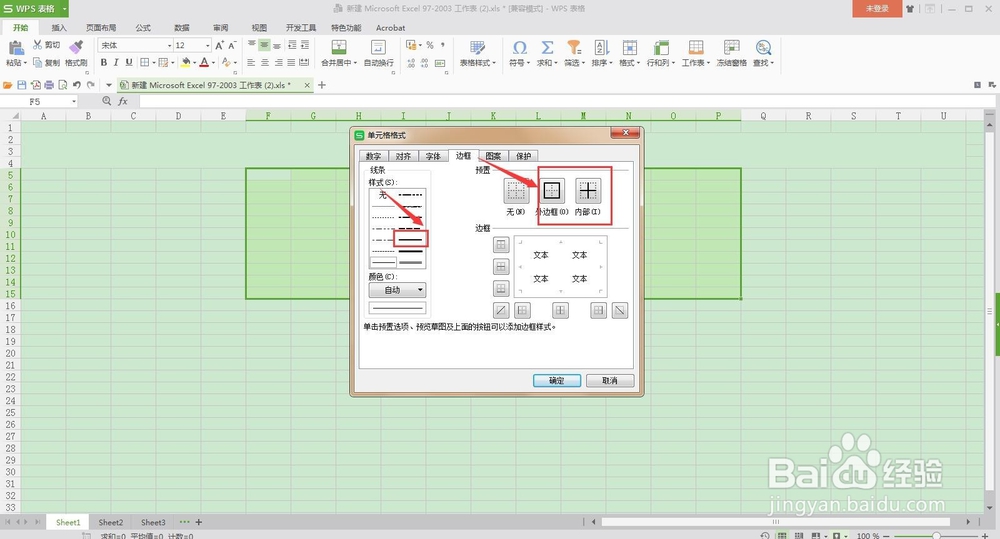
Task: Select the no border (无) preset
Action: point(516,191)
